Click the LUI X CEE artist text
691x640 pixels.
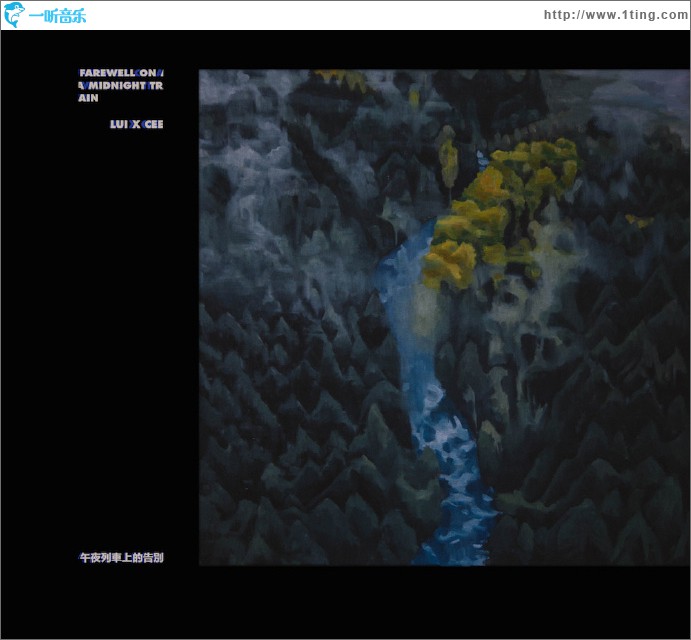click(137, 124)
